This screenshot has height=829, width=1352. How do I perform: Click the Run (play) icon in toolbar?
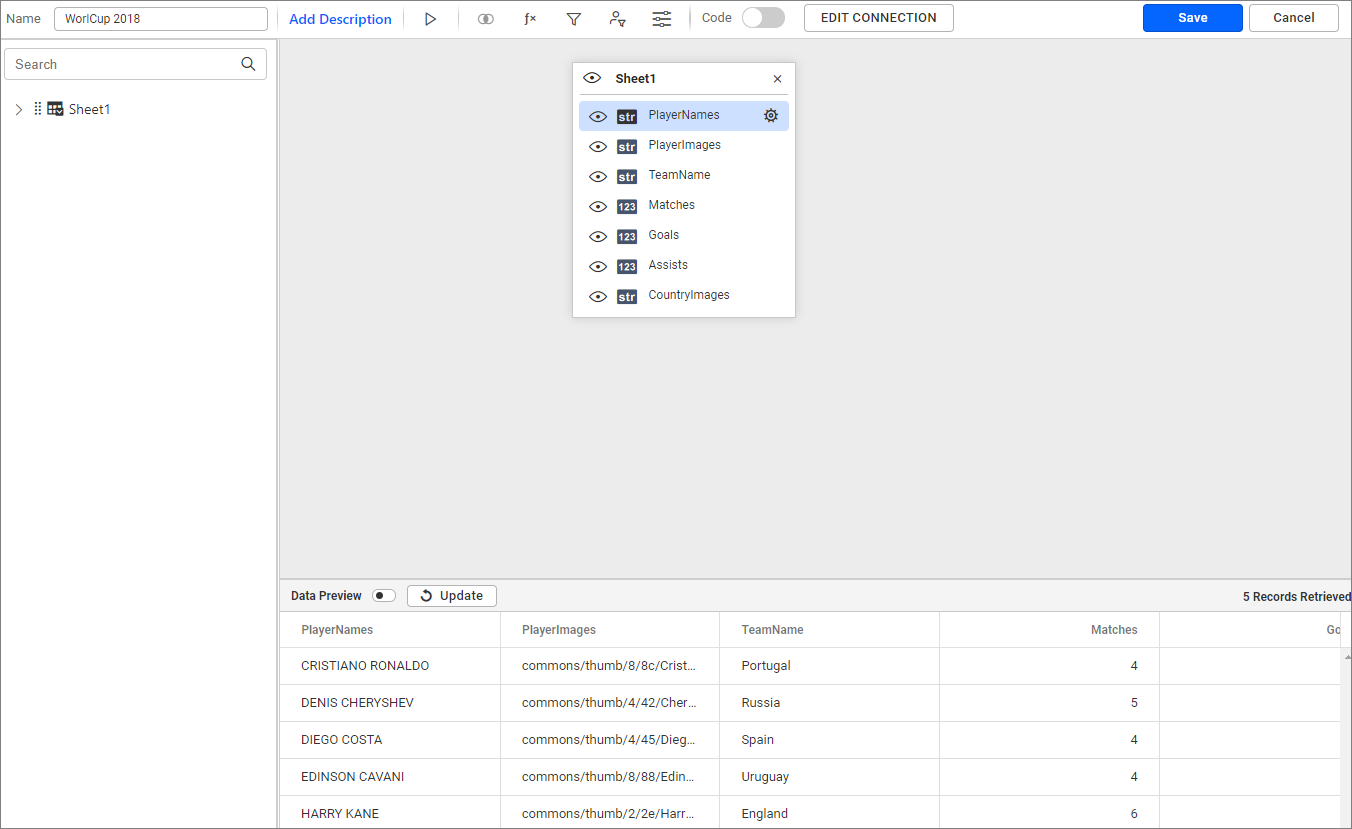(430, 19)
